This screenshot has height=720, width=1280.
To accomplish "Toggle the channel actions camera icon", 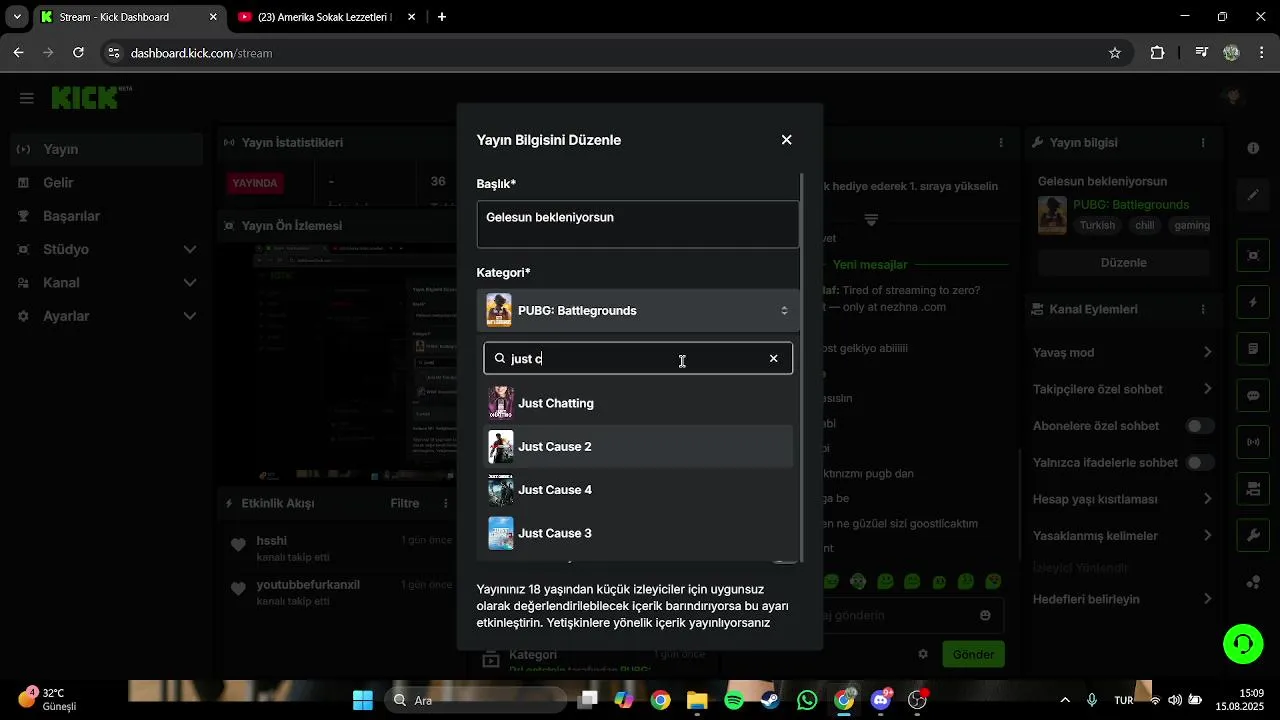I will [1253, 488].
